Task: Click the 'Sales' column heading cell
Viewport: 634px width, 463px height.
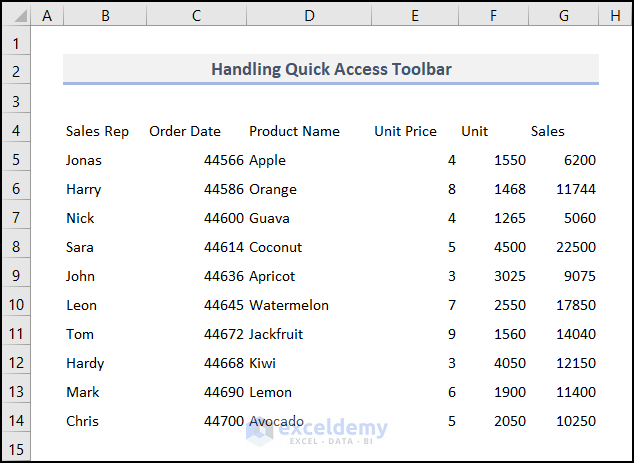Action: tap(548, 131)
